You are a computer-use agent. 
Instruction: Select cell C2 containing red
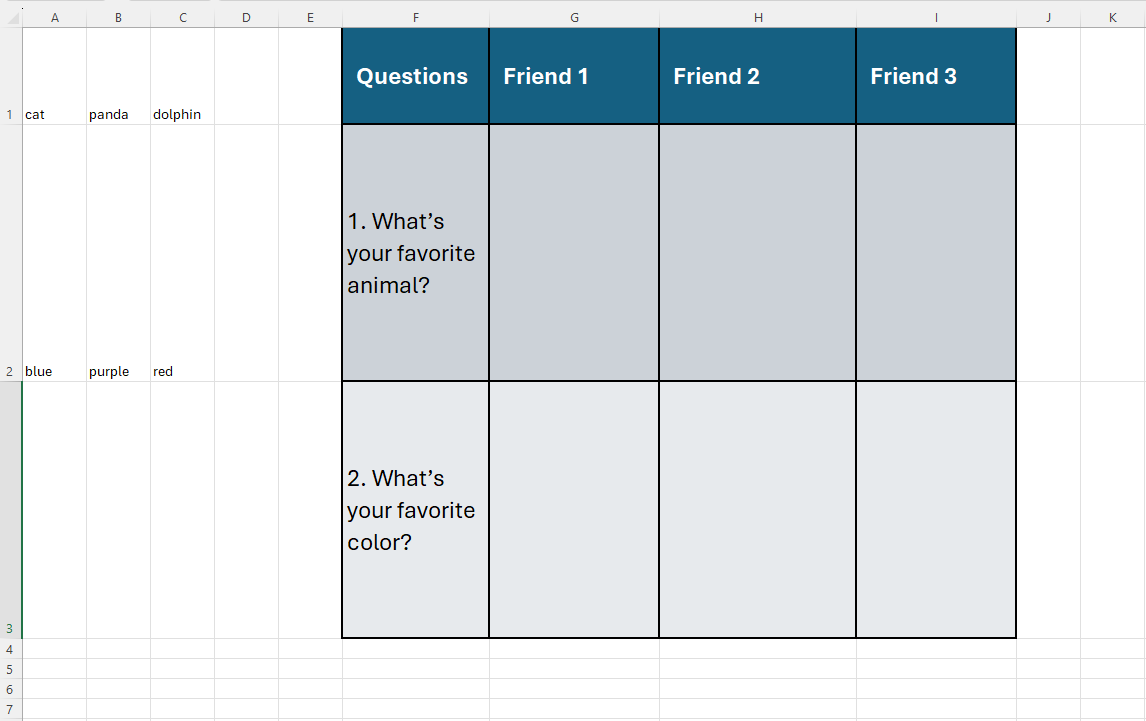pyautogui.click(x=183, y=253)
